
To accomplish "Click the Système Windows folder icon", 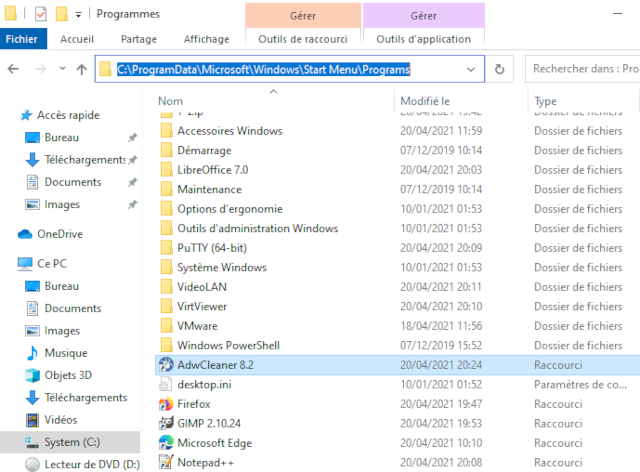I will pyautogui.click(x=166, y=267).
